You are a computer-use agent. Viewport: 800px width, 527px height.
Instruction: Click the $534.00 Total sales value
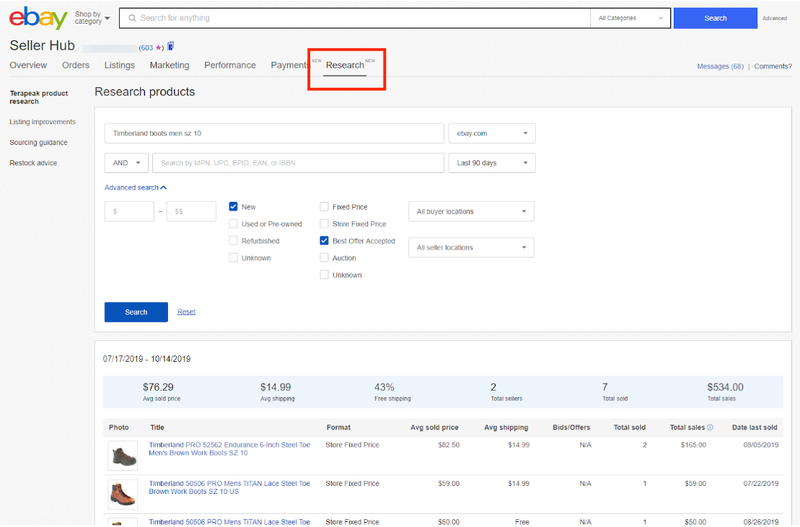(x=725, y=387)
